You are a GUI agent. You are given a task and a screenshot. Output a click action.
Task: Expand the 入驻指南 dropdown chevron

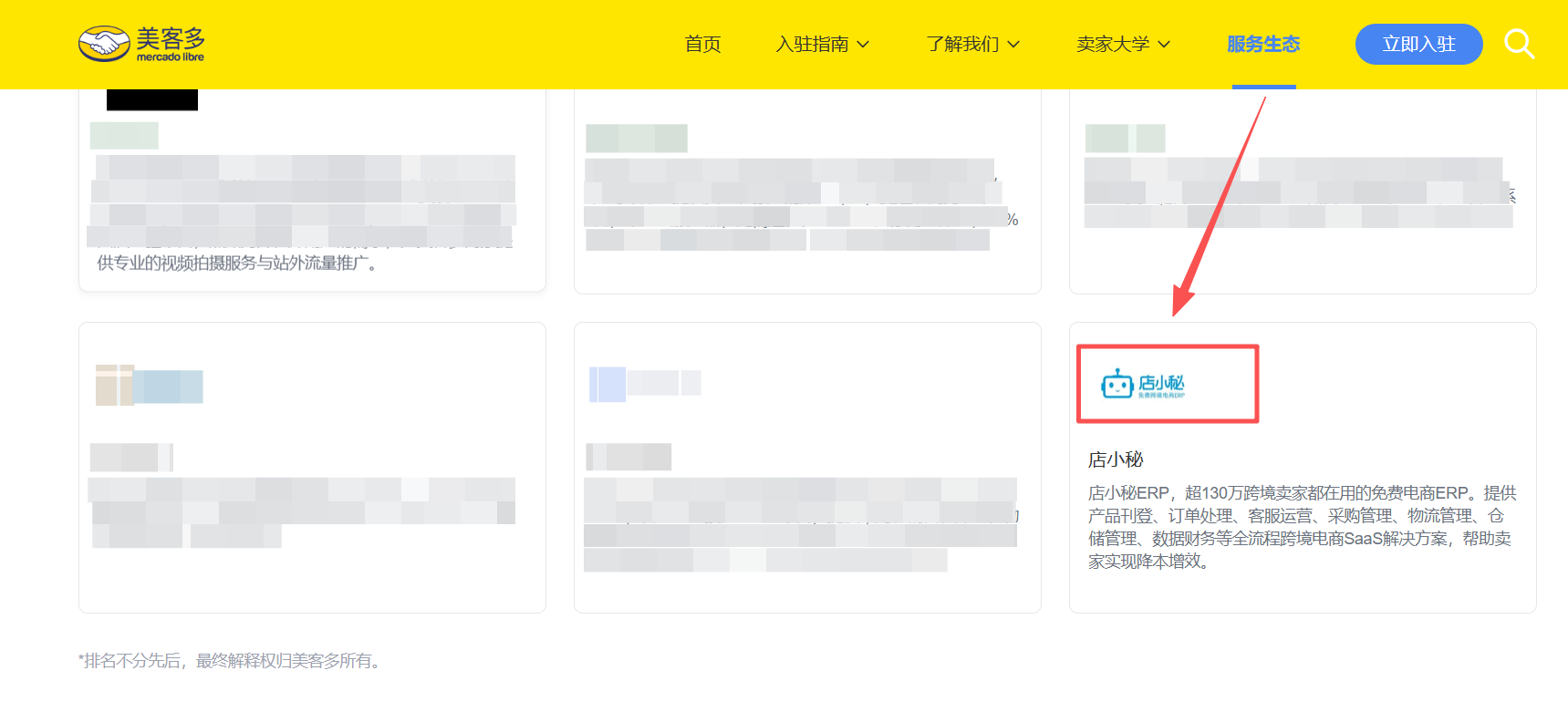pyautogui.click(x=863, y=44)
